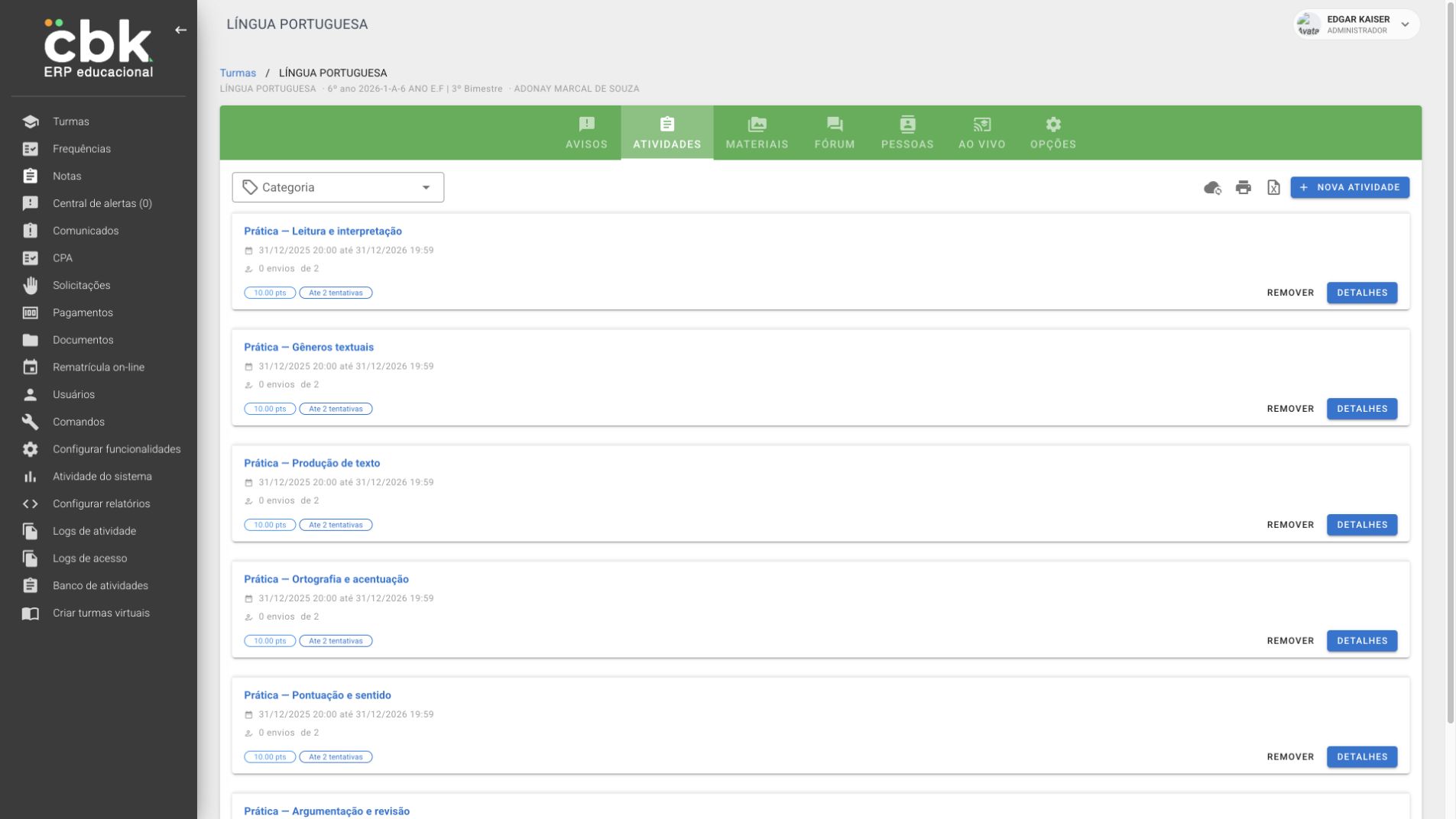Remove Leitura e interpretação activity
Image resolution: width=1456 pixels, height=819 pixels.
1290,293
